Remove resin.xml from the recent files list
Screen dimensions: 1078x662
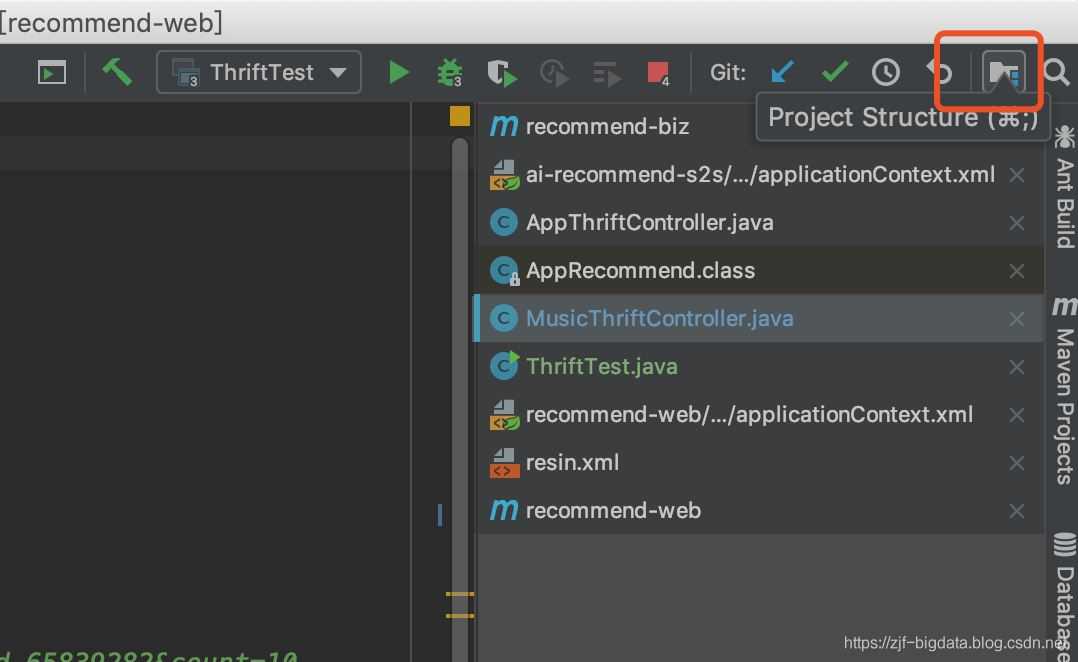(1016, 463)
